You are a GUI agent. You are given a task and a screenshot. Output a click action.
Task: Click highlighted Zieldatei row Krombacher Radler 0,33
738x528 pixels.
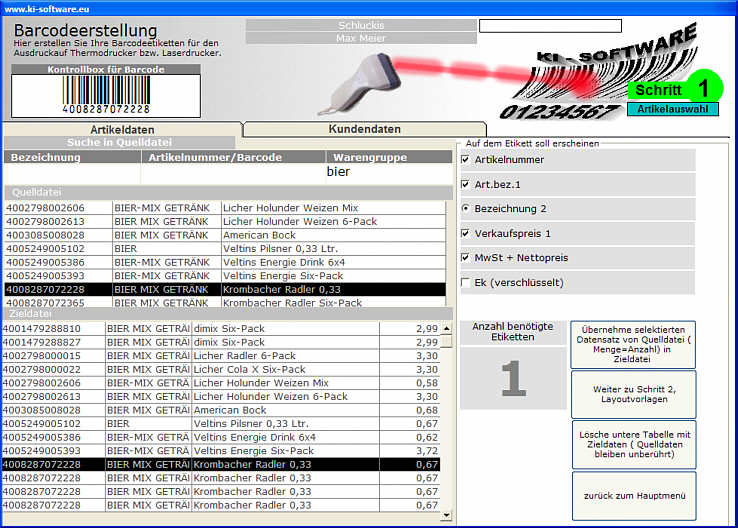pyautogui.click(x=221, y=464)
